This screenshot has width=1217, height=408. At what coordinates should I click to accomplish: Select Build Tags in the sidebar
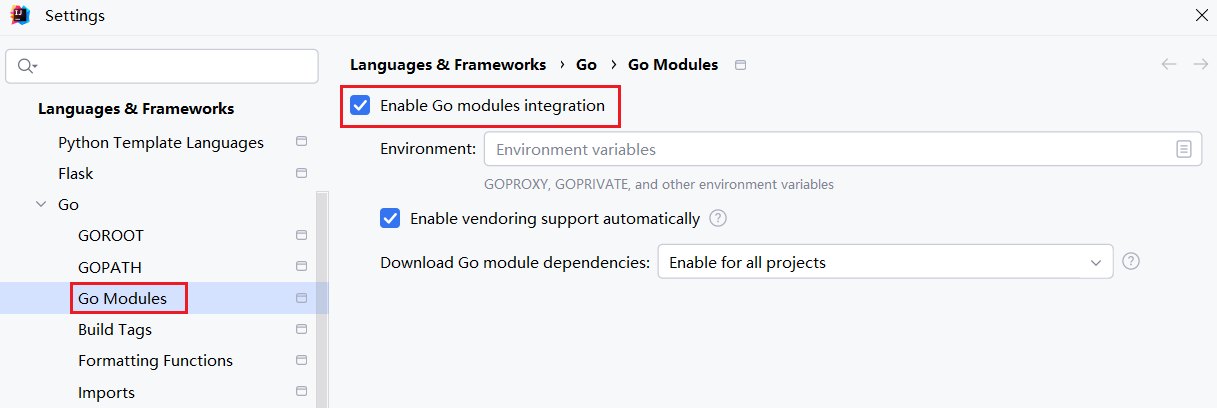pos(115,329)
